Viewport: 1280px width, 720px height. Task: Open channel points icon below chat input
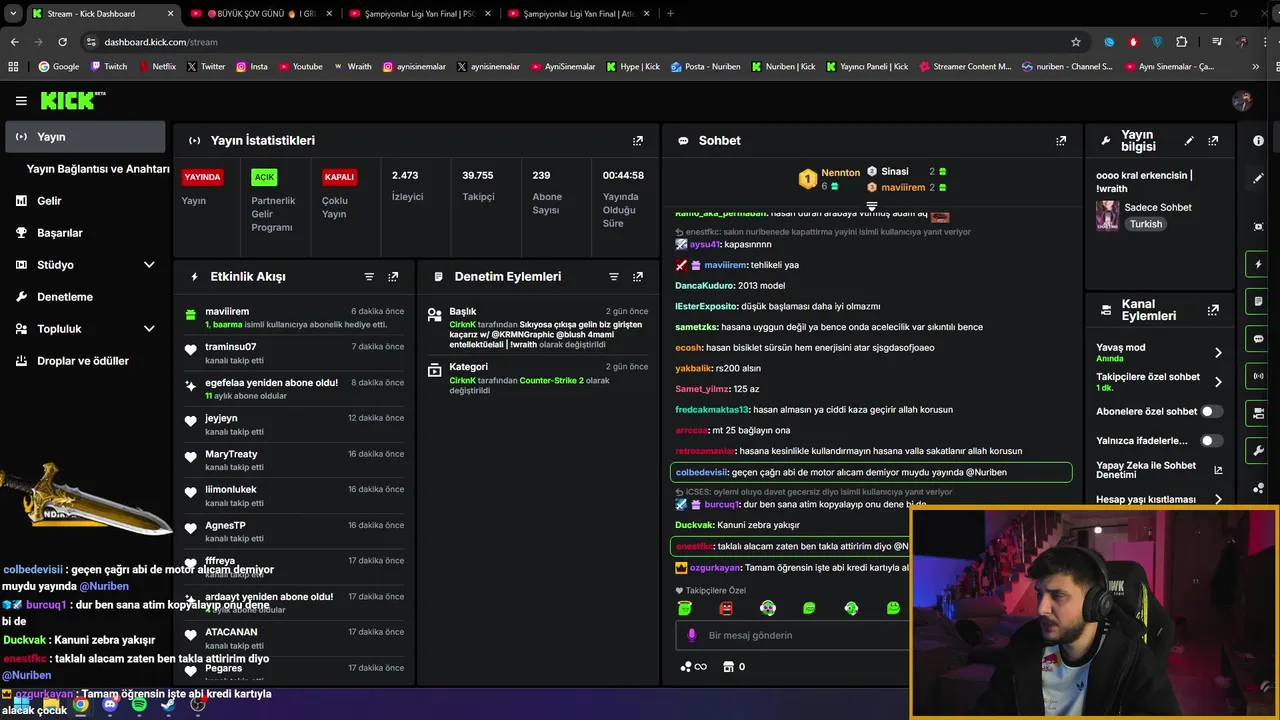point(693,667)
